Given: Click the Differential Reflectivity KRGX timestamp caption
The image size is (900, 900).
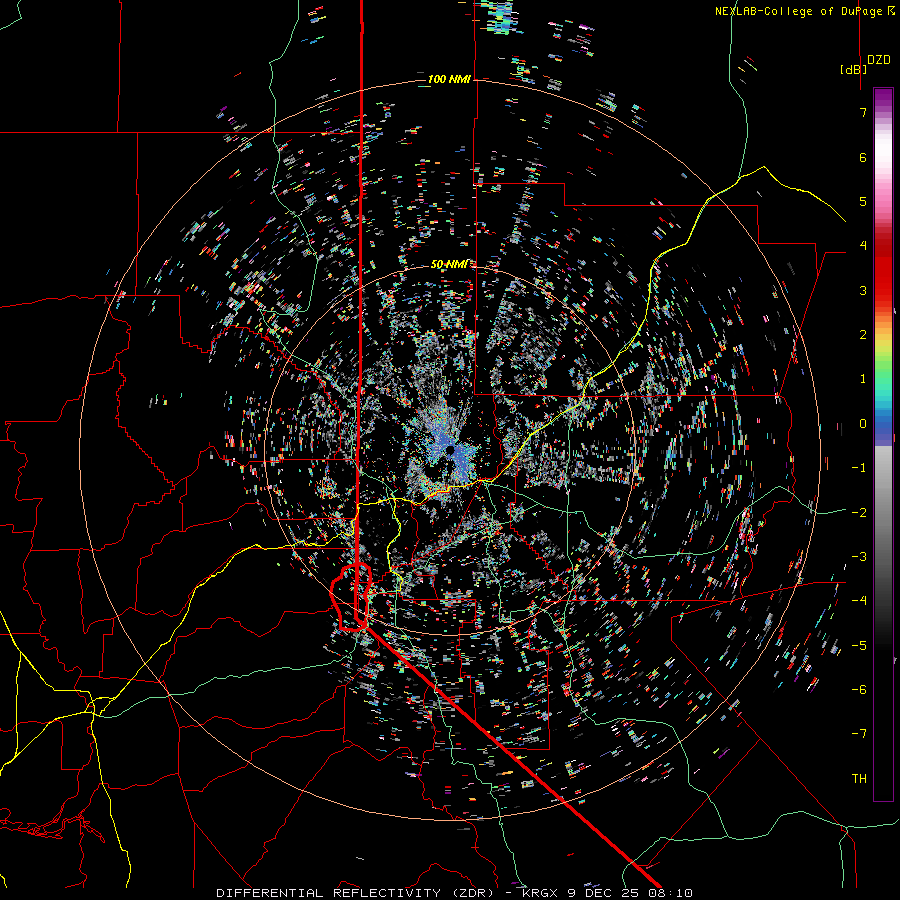Looking at the screenshot, I should [455, 893].
